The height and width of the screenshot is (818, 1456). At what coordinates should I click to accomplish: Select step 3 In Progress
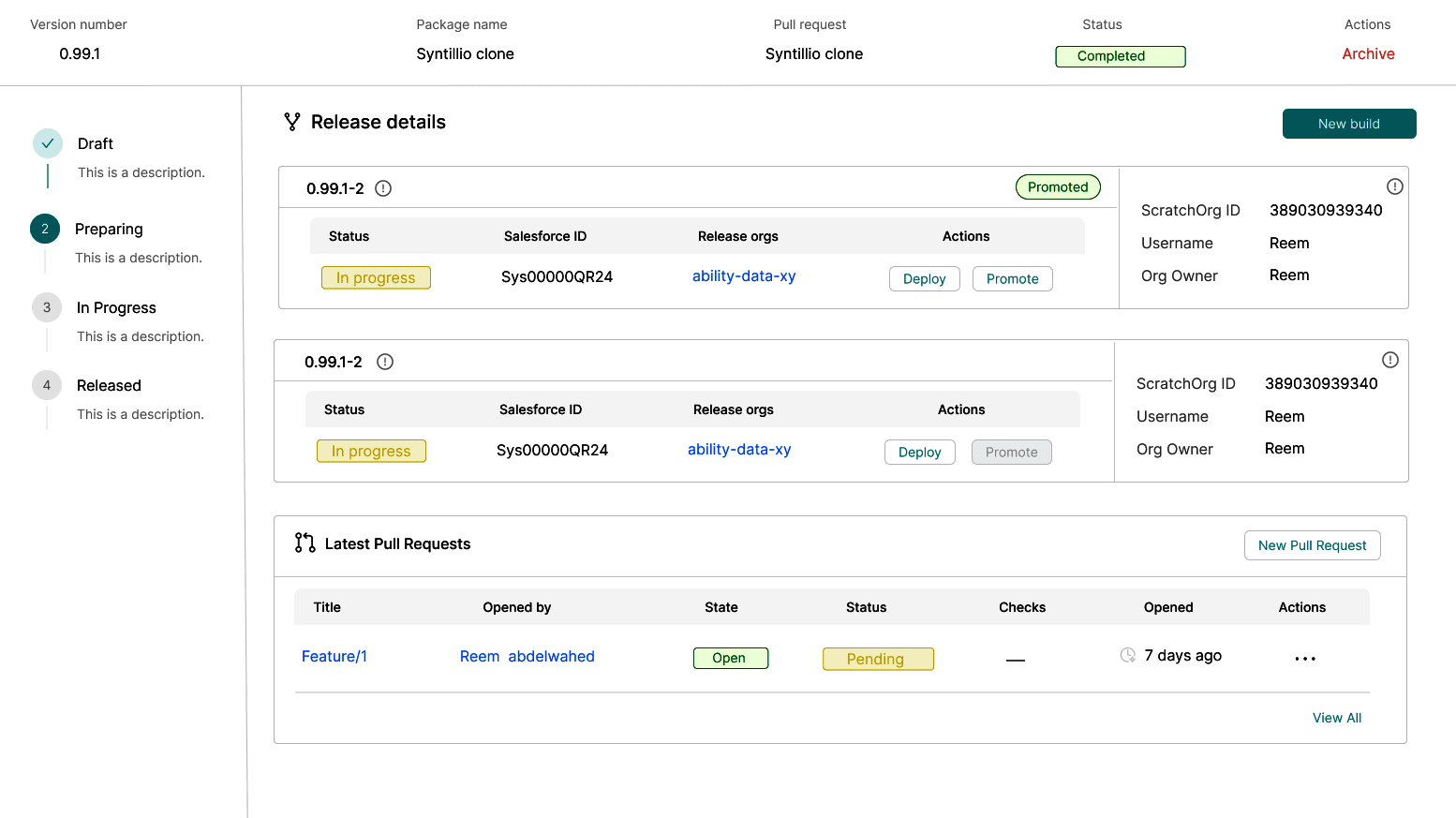[47, 307]
